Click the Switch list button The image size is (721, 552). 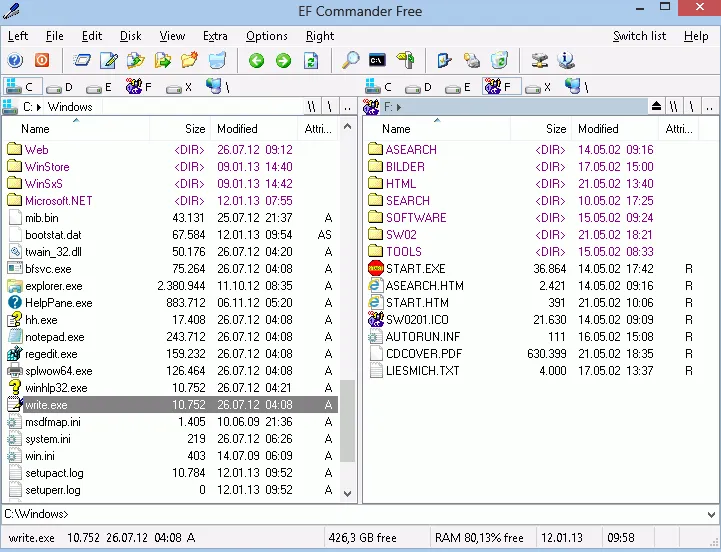[639, 36]
